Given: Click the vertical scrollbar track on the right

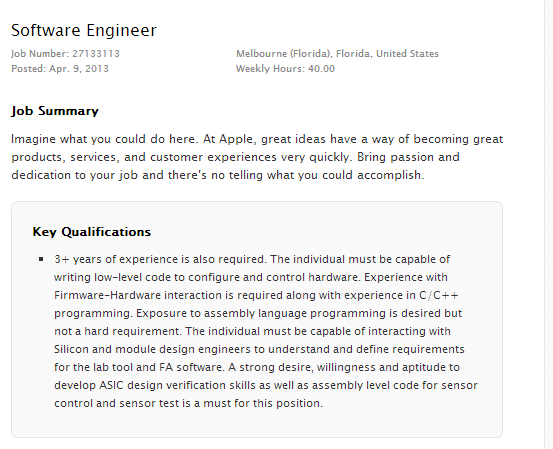Looking at the screenshot, I should (548, 224).
